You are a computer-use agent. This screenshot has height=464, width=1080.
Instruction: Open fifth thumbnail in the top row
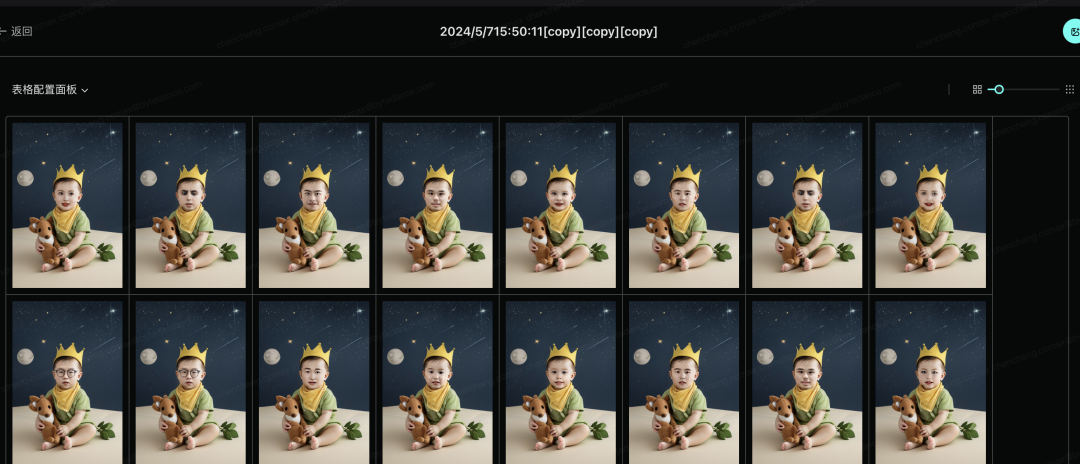[561, 205]
